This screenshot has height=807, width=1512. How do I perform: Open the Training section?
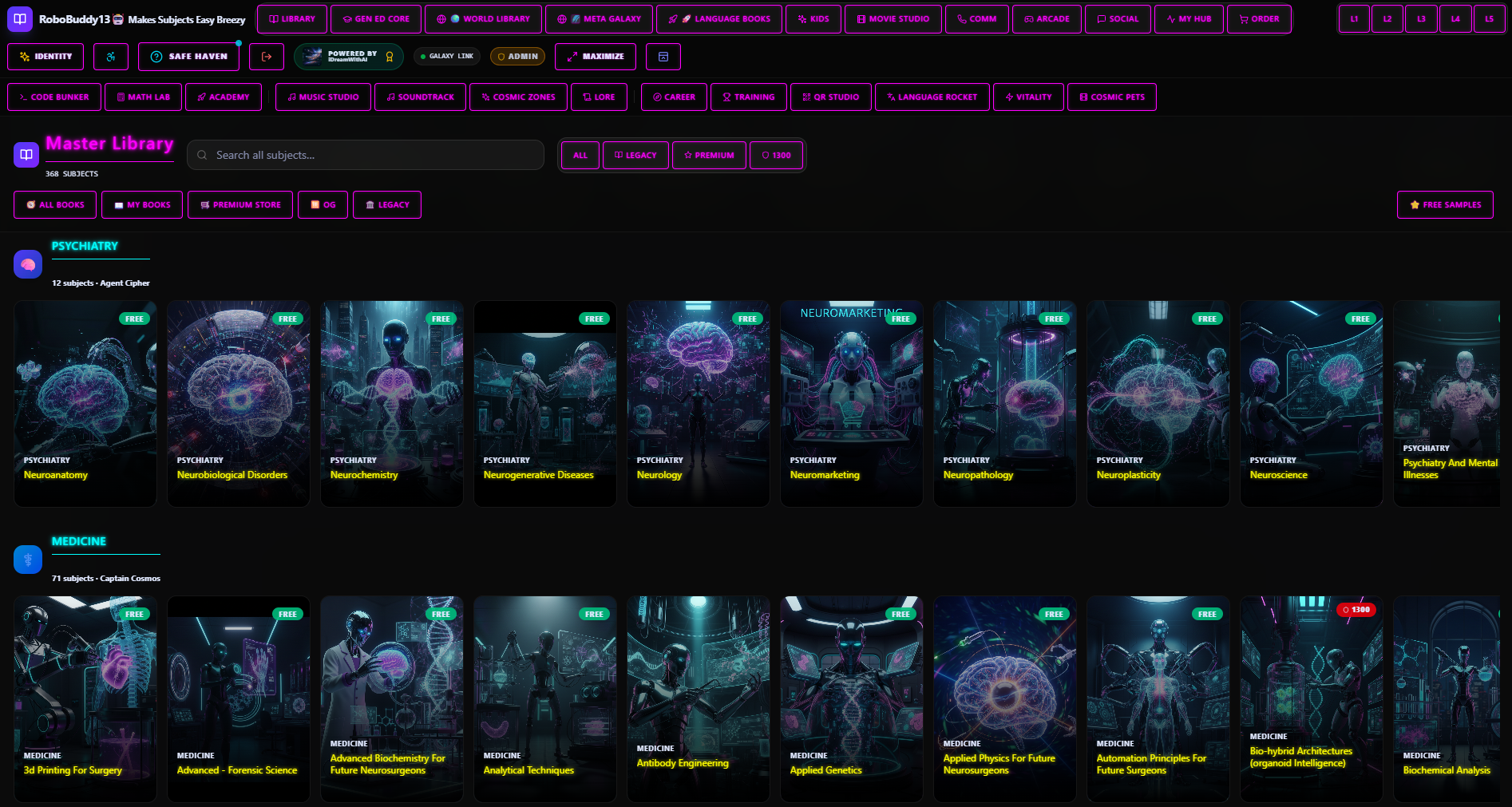point(749,97)
